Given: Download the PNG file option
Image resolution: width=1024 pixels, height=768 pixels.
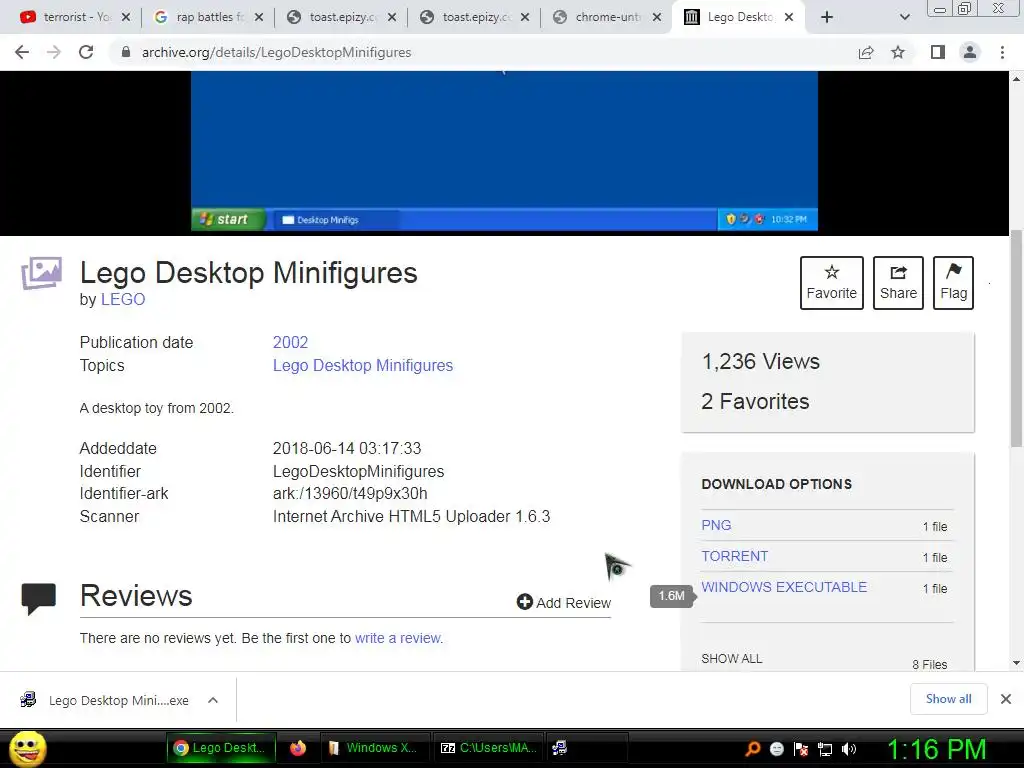Looking at the screenshot, I should (716, 525).
